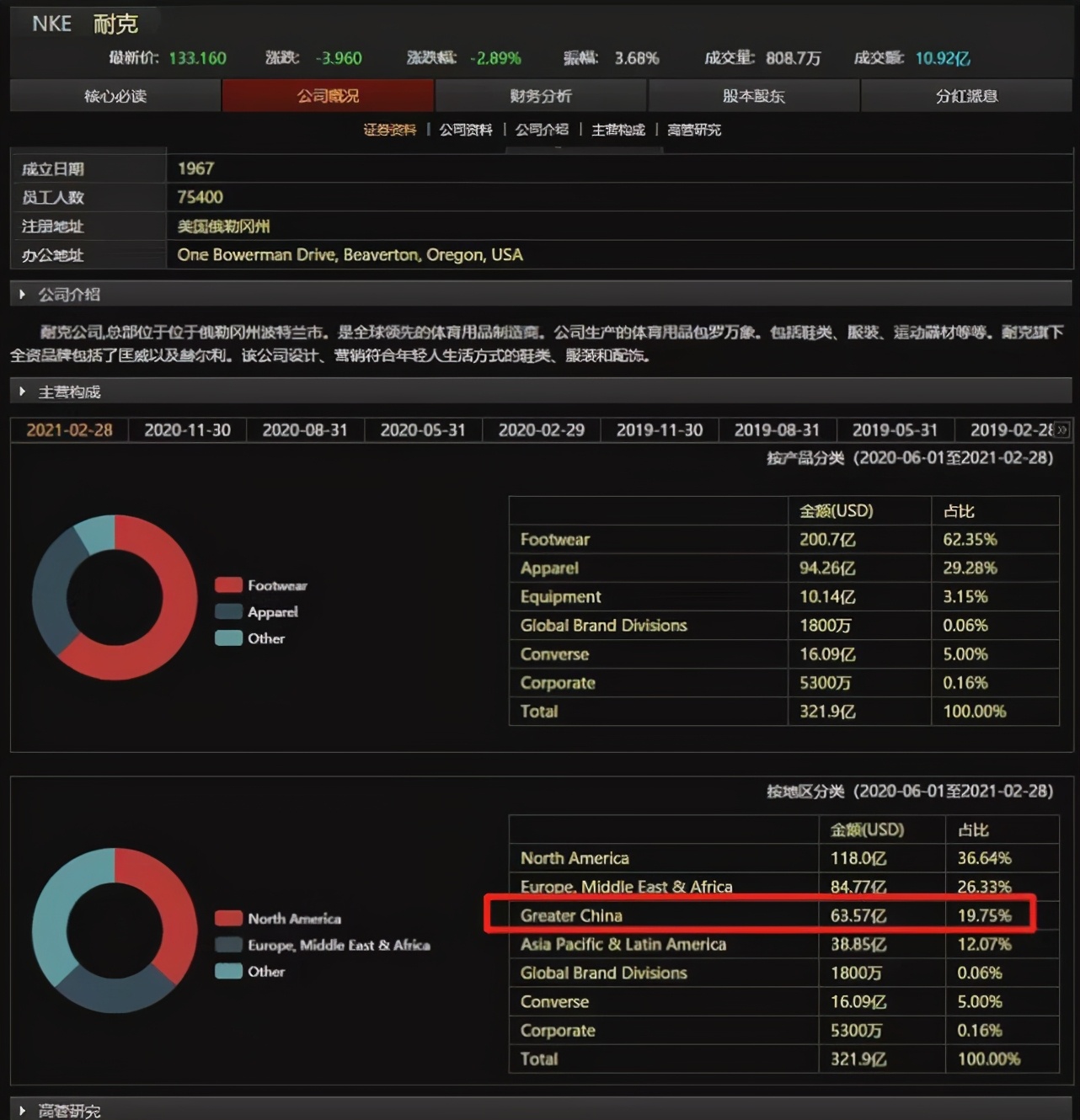Click the 38.85亿 Asia Pacific amount

[858, 944]
